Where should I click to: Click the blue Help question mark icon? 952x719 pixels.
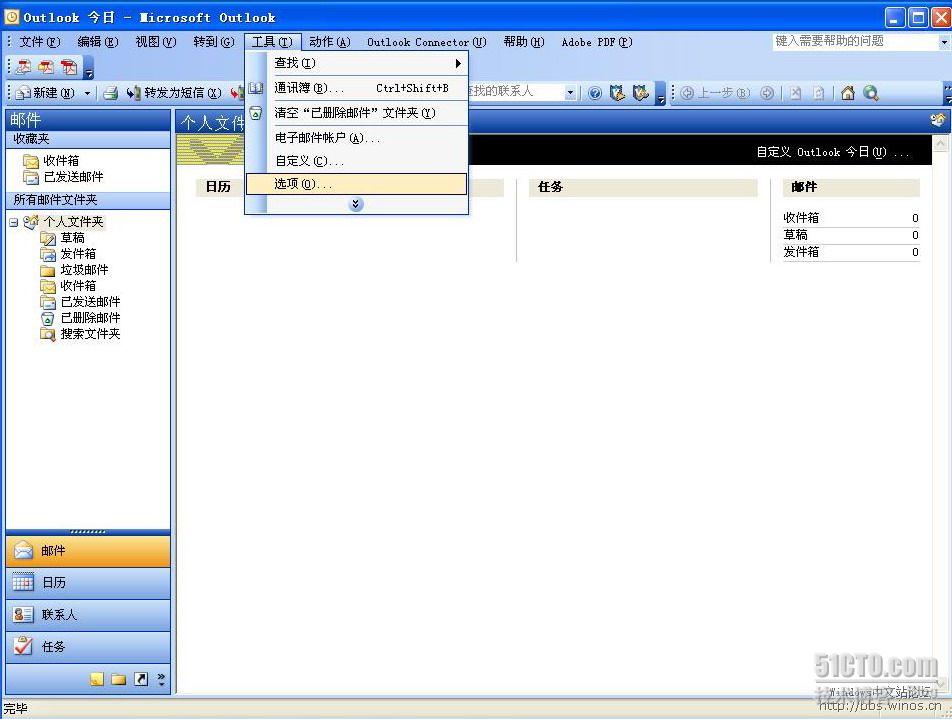tap(595, 93)
